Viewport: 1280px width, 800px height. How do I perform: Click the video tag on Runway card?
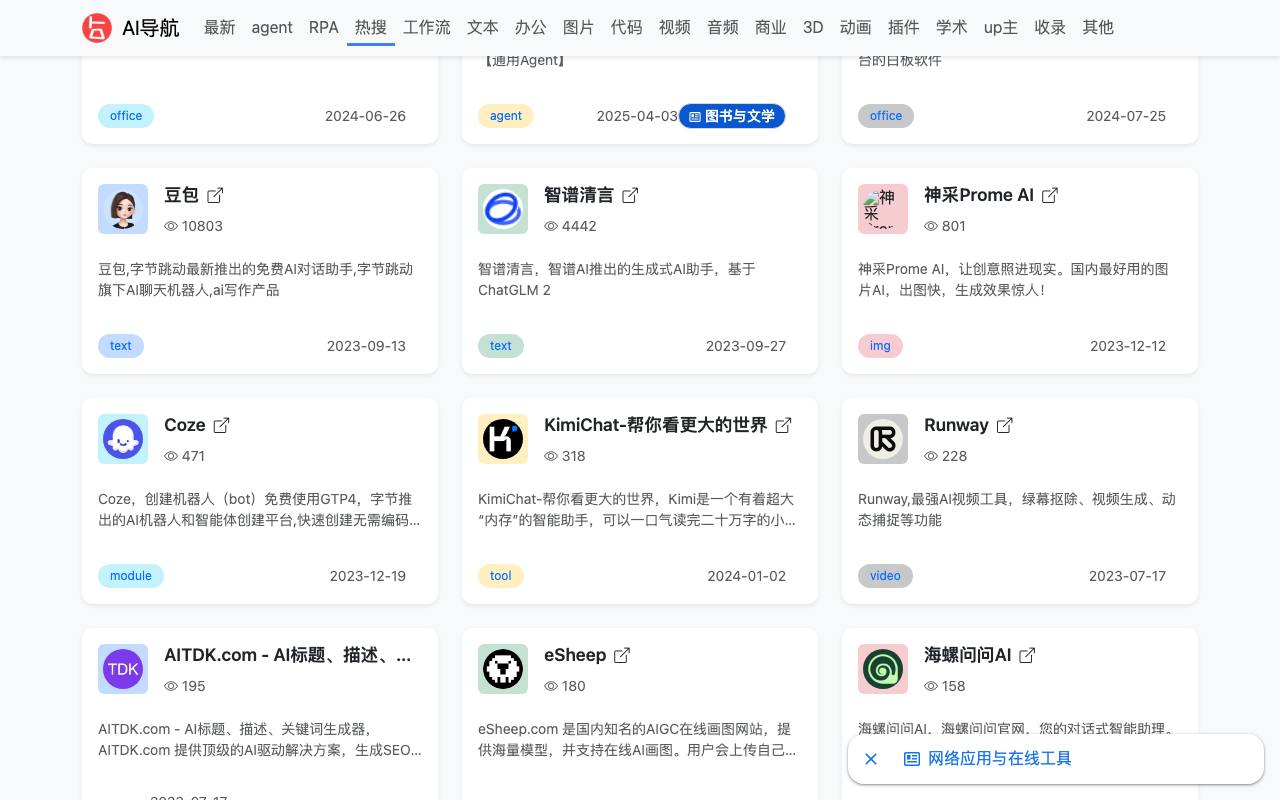[885, 576]
